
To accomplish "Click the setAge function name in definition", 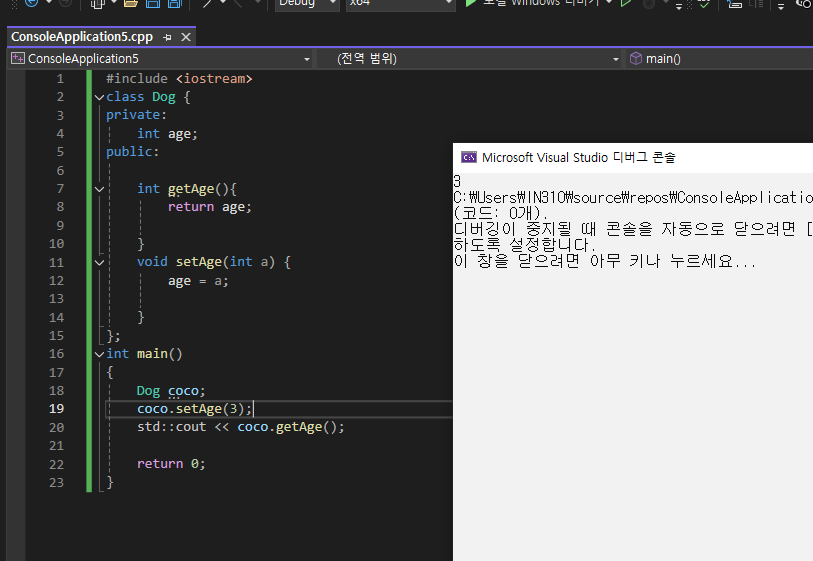I will point(199,262).
